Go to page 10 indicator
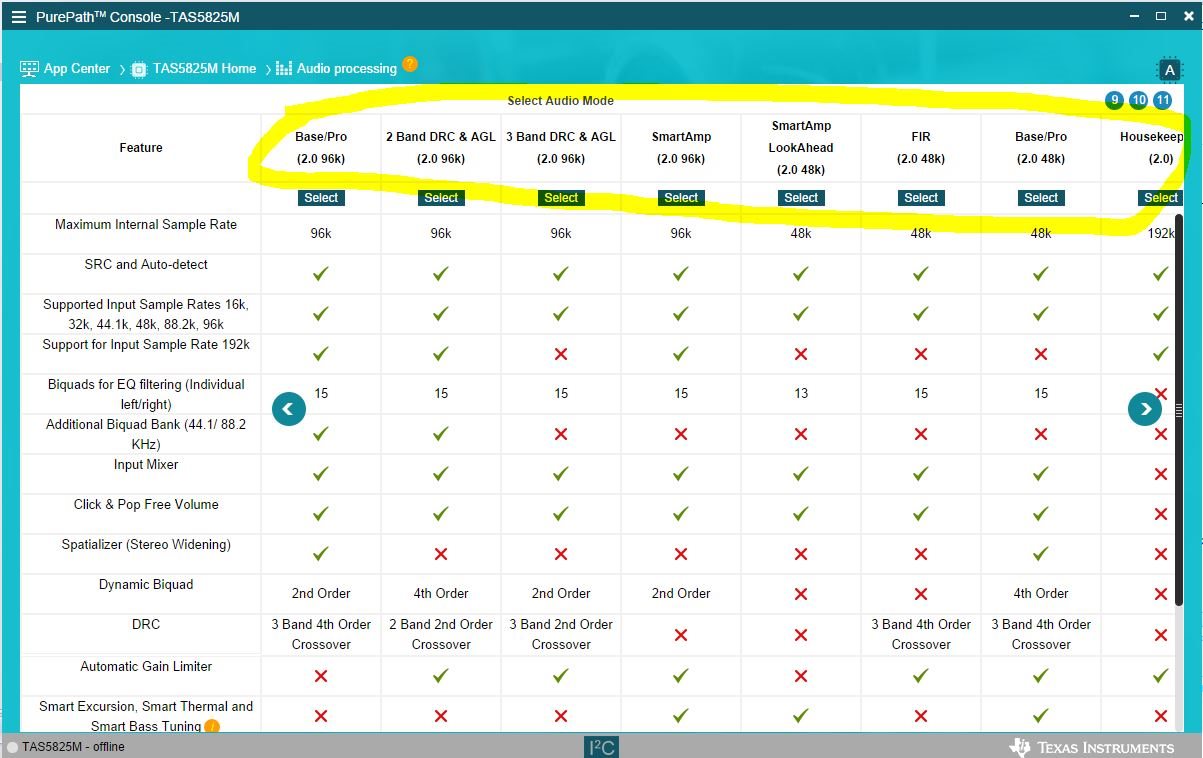The width and height of the screenshot is (1203, 758). 1138,100
